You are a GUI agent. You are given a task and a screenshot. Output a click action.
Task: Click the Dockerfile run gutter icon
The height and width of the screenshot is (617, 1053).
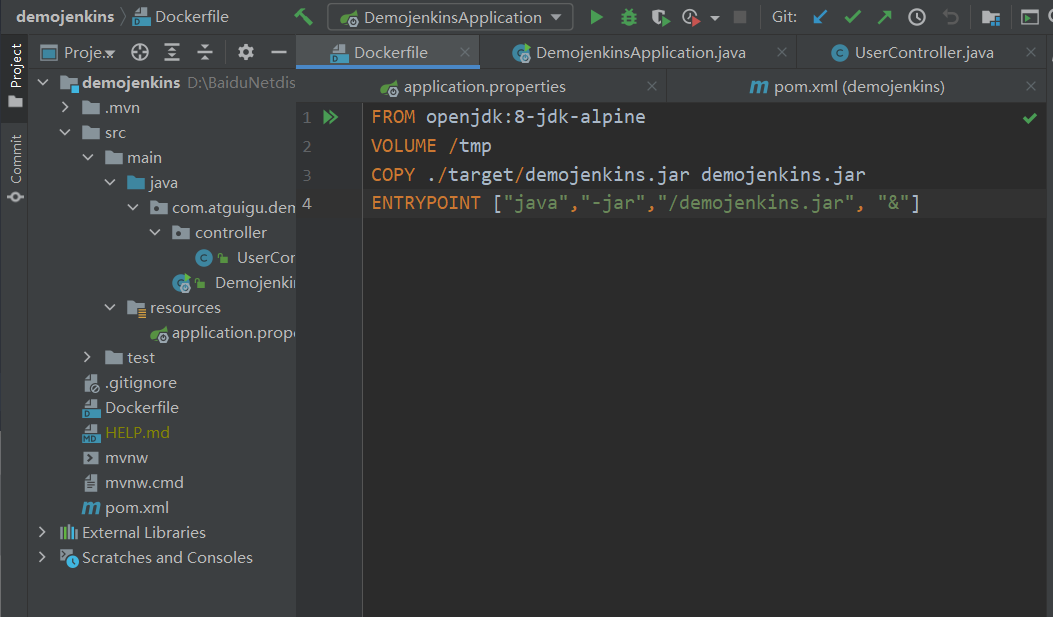coord(330,117)
